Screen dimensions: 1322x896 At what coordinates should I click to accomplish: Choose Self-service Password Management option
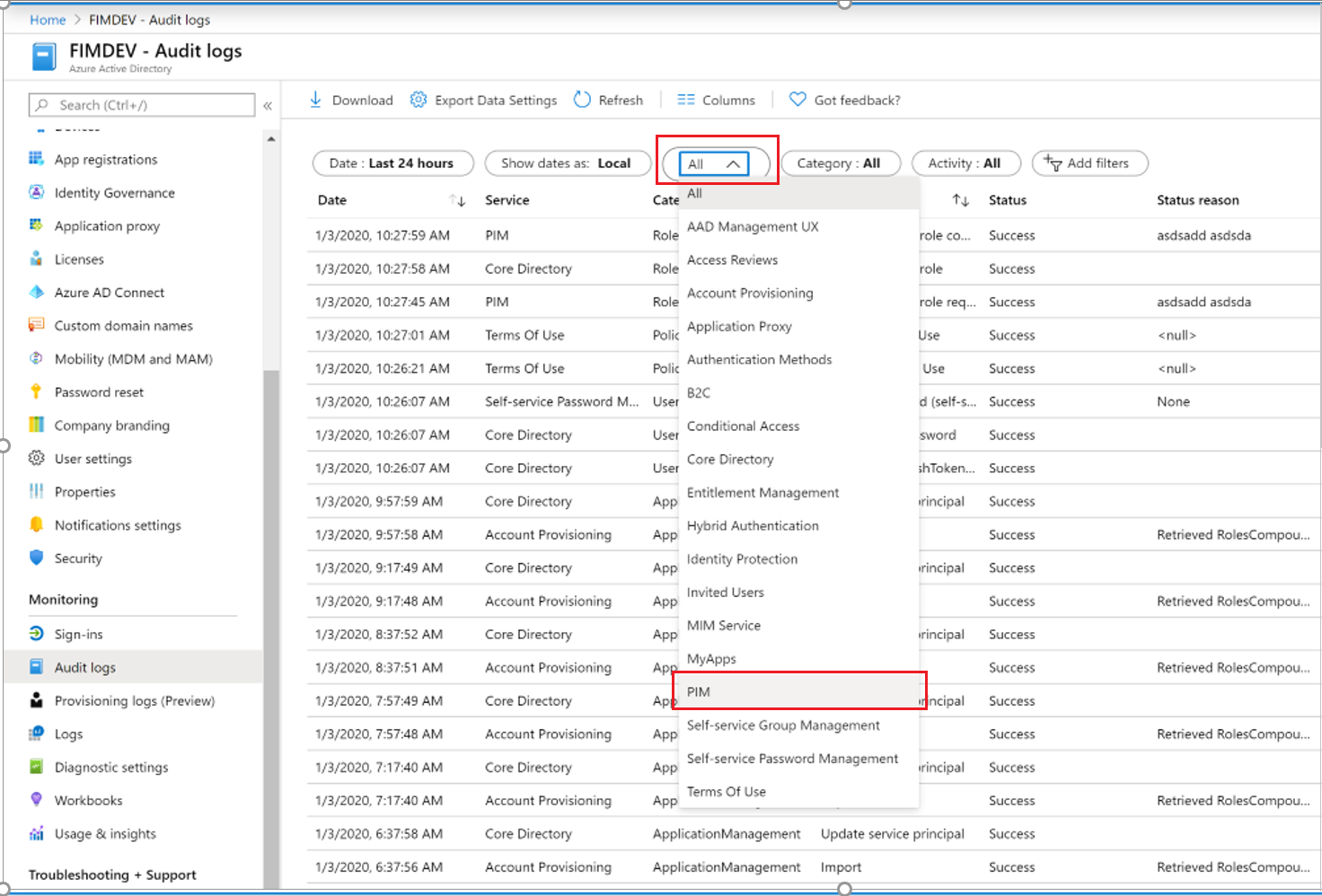tap(798, 758)
